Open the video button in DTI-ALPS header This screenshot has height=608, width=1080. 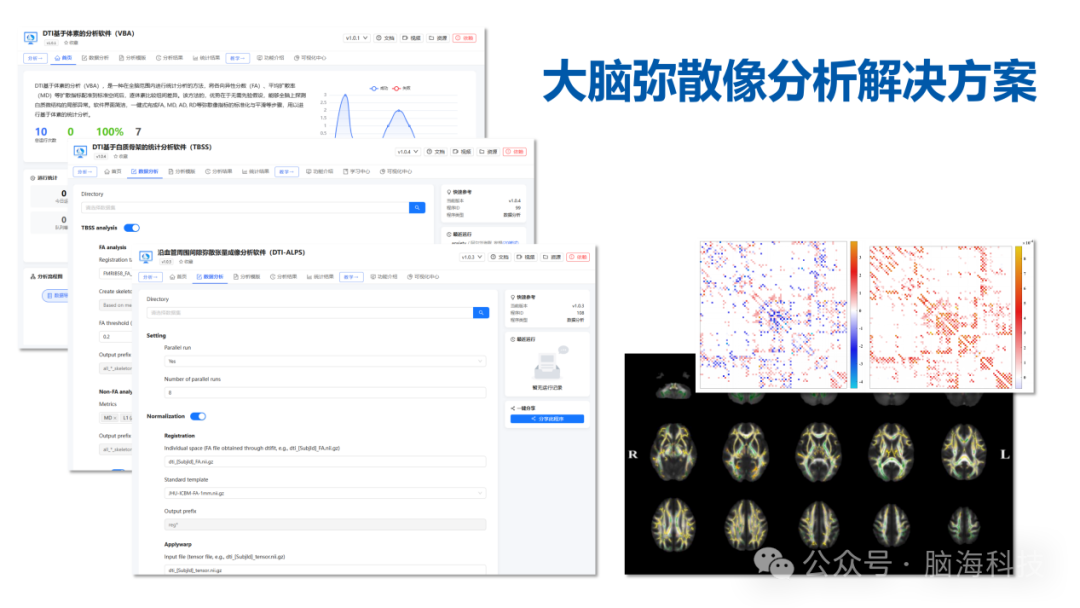pyautogui.click(x=526, y=257)
